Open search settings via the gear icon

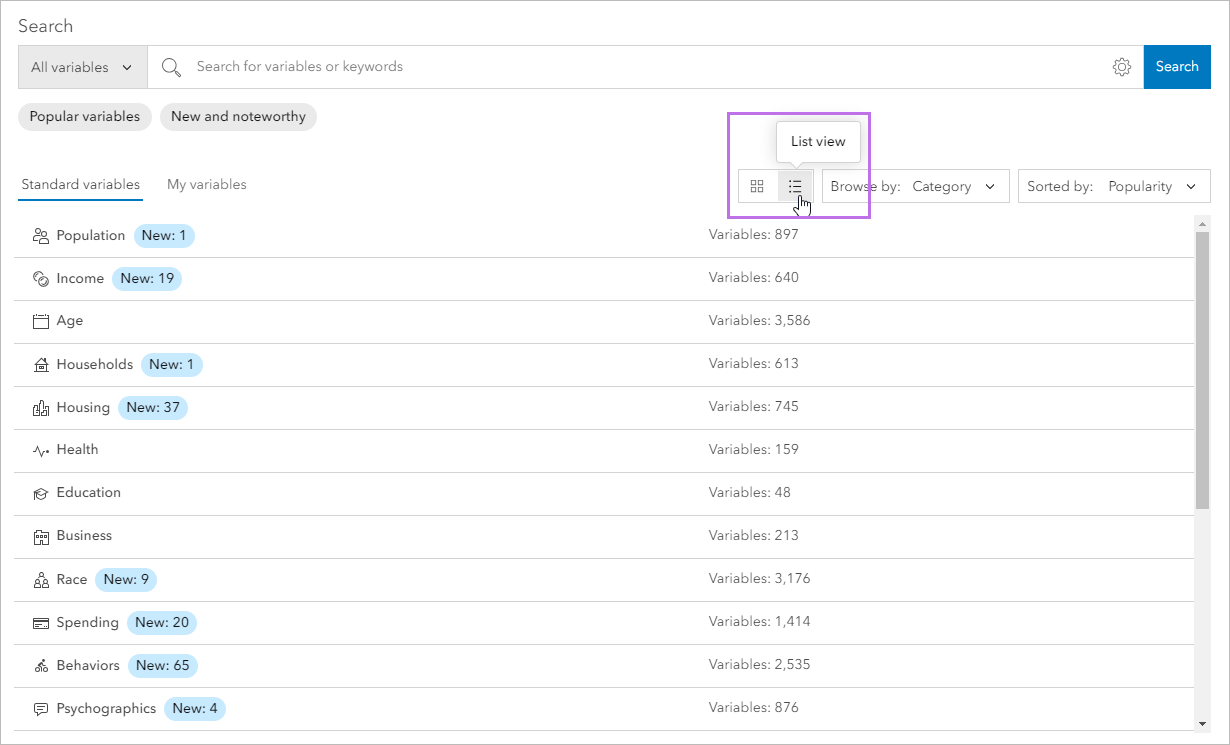click(x=1121, y=66)
